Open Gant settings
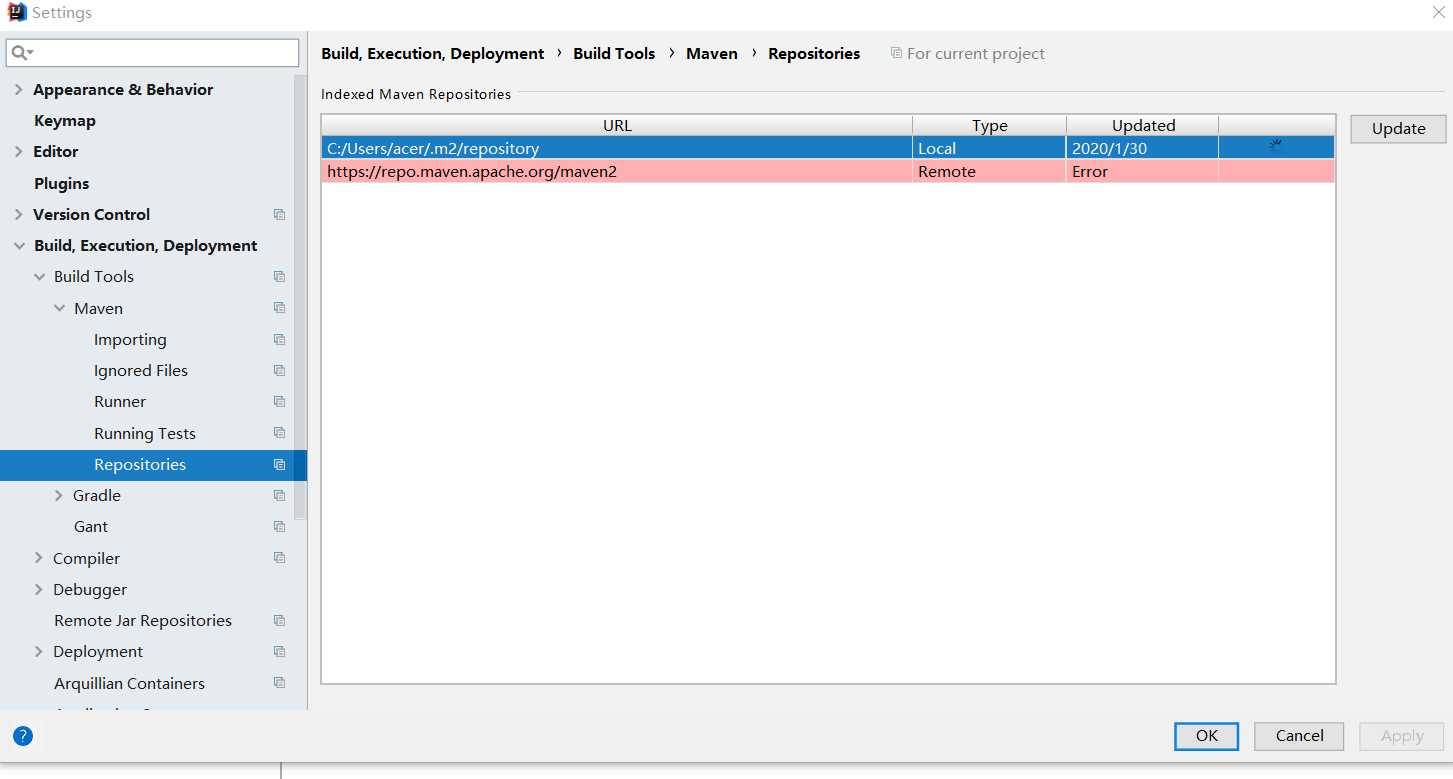1453x779 pixels. 91,527
